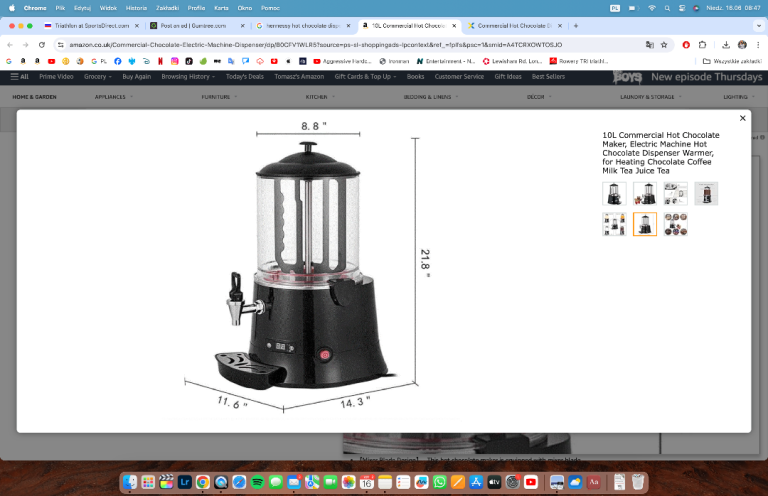Image resolution: width=768 pixels, height=496 pixels.
Task: Open the all bookmarks folder
Action: [x=732, y=61]
